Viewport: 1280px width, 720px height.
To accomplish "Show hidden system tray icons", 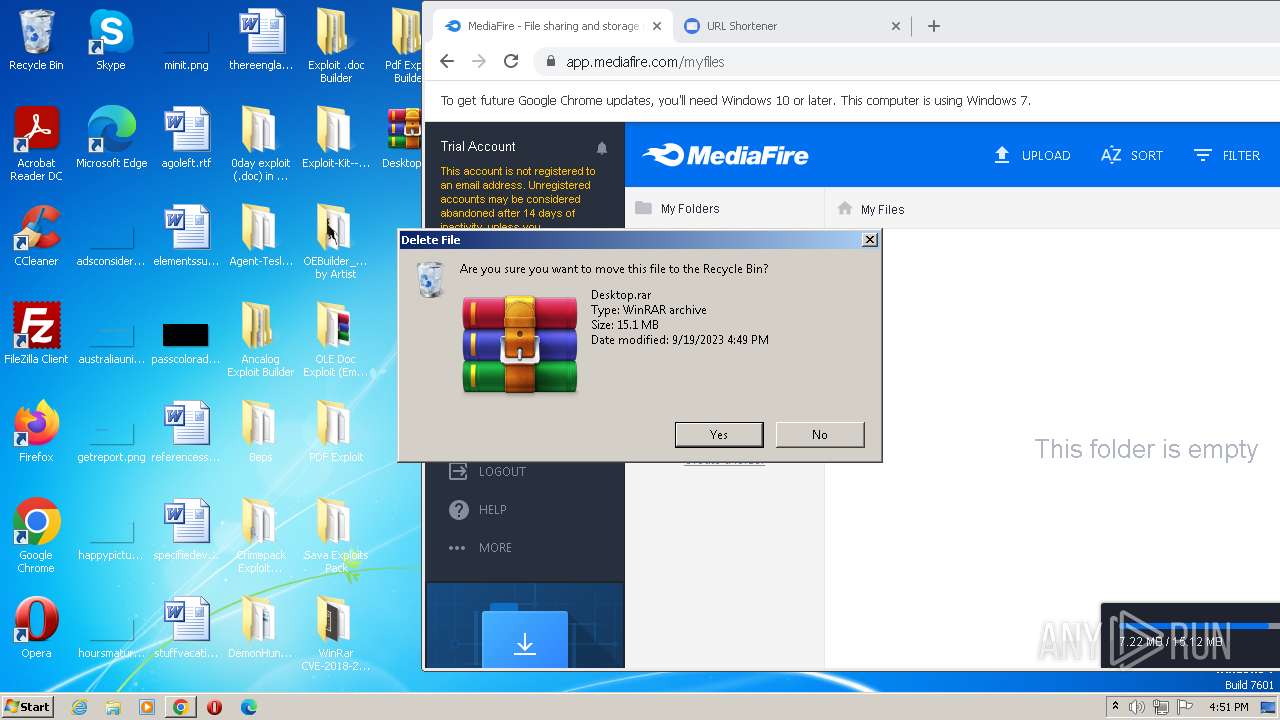I will (x=1115, y=707).
